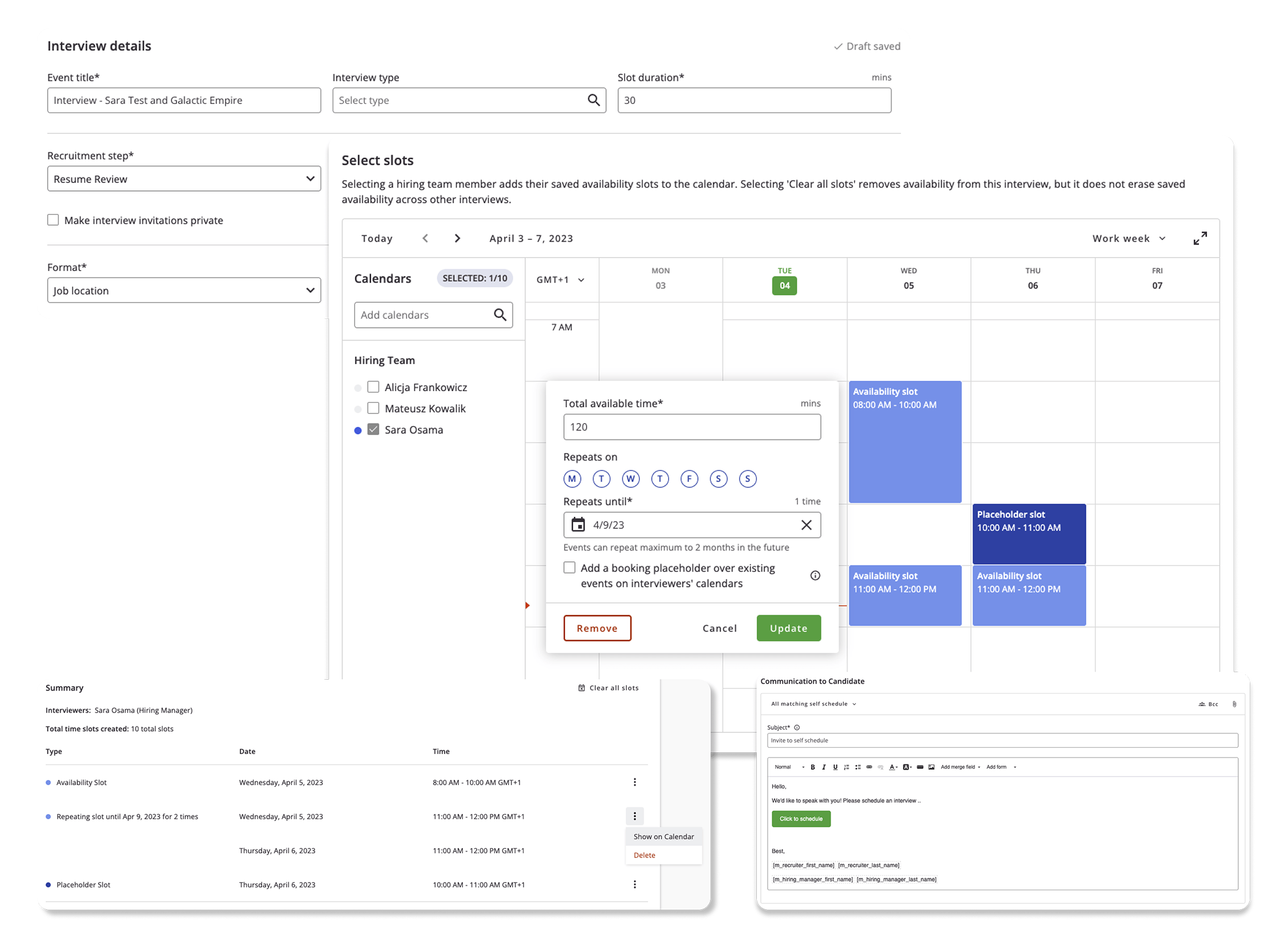The width and height of the screenshot is (1270, 952).
Task: Toggle bold in email editor
Action: (x=812, y=767)
